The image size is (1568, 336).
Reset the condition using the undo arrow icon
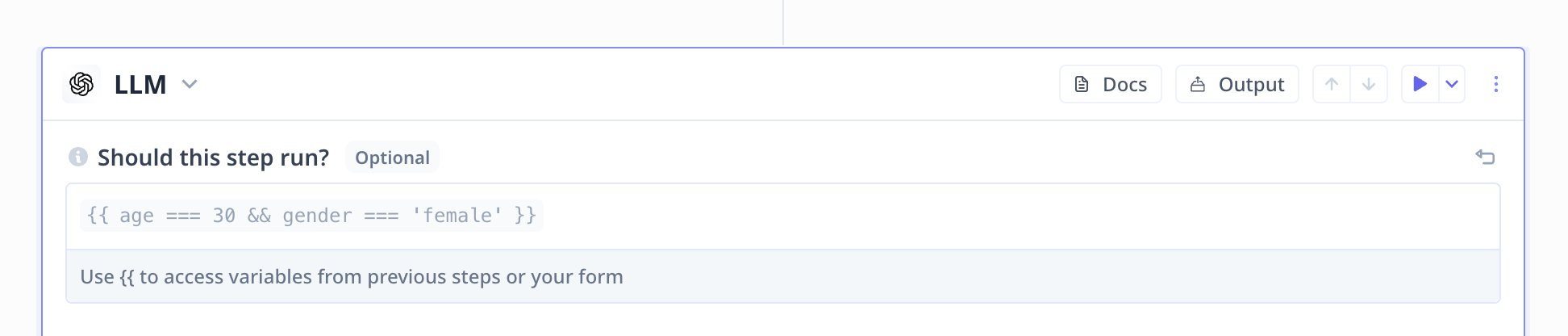(1485, 157)
